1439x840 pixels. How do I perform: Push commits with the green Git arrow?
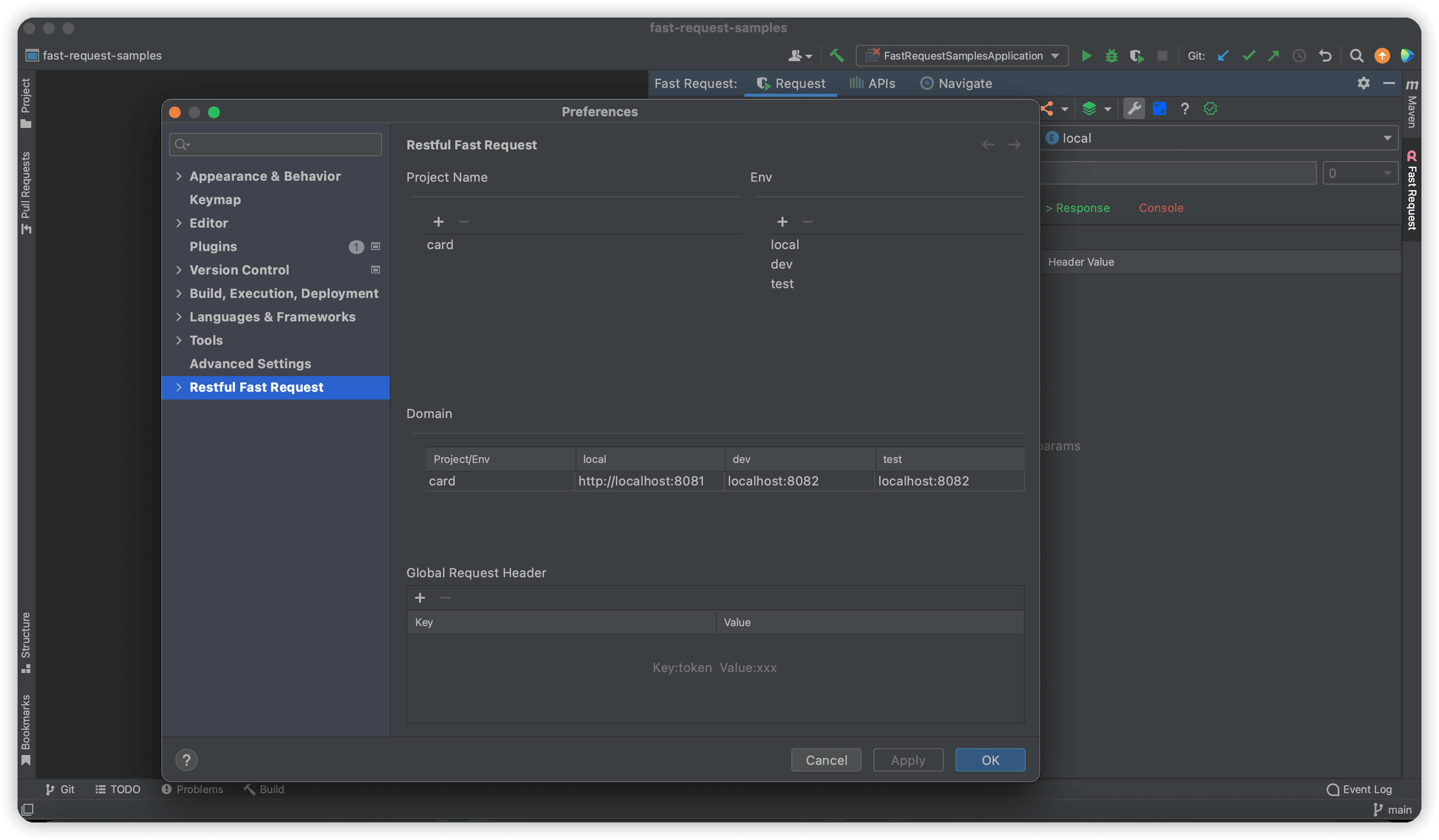click(x=1273, y=55)
